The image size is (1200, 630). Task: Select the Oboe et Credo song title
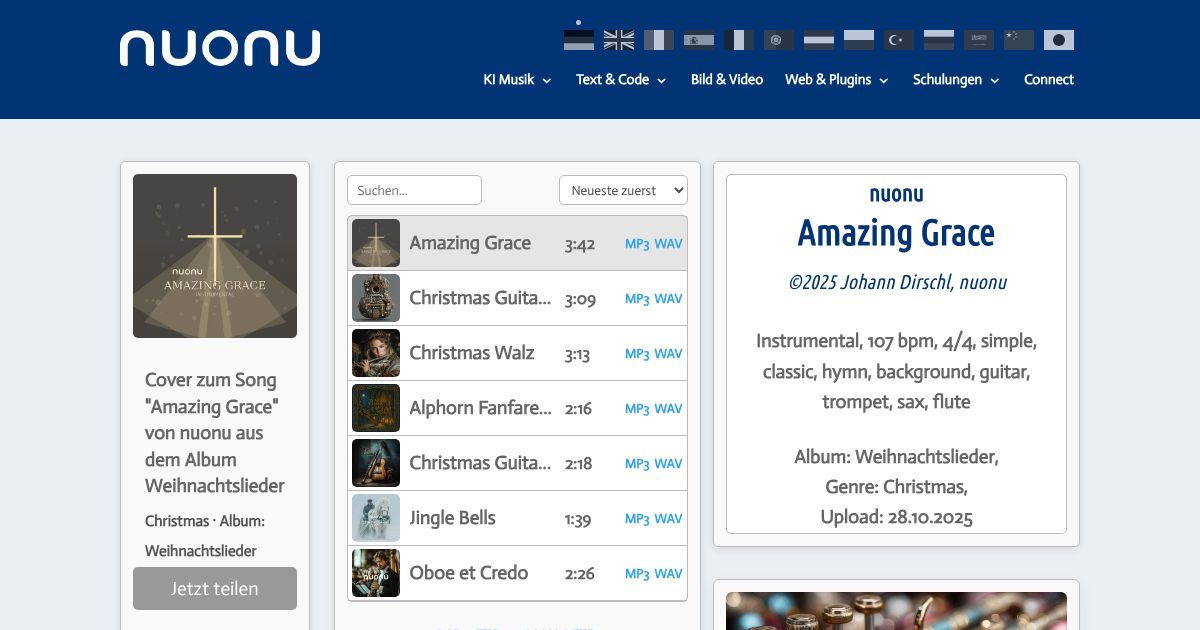click(469, 573)
